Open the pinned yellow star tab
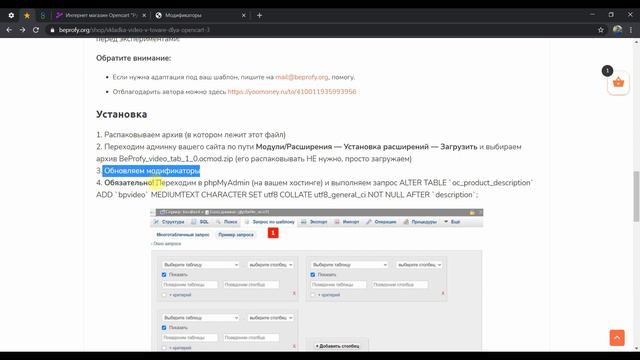The width and height of the screenshot is (640, 360). pyautogui.click(x=27, y=15)
